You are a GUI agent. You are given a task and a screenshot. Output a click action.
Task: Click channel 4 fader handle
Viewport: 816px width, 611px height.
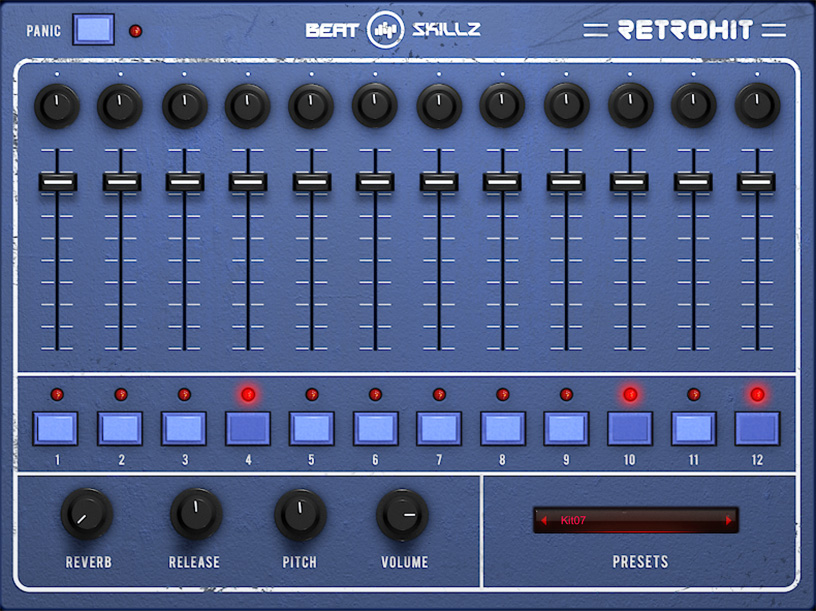pos(248,182)
